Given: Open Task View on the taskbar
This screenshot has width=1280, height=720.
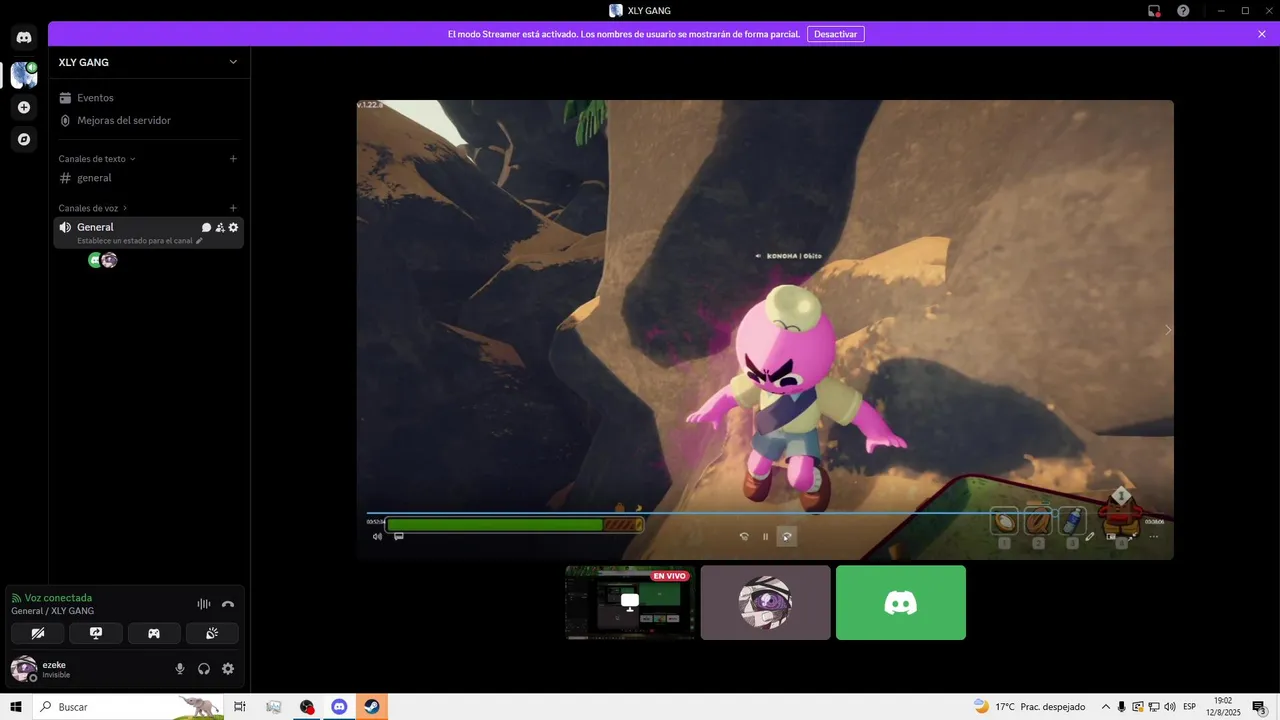Looking at the screenshot, I should [240, 707].
